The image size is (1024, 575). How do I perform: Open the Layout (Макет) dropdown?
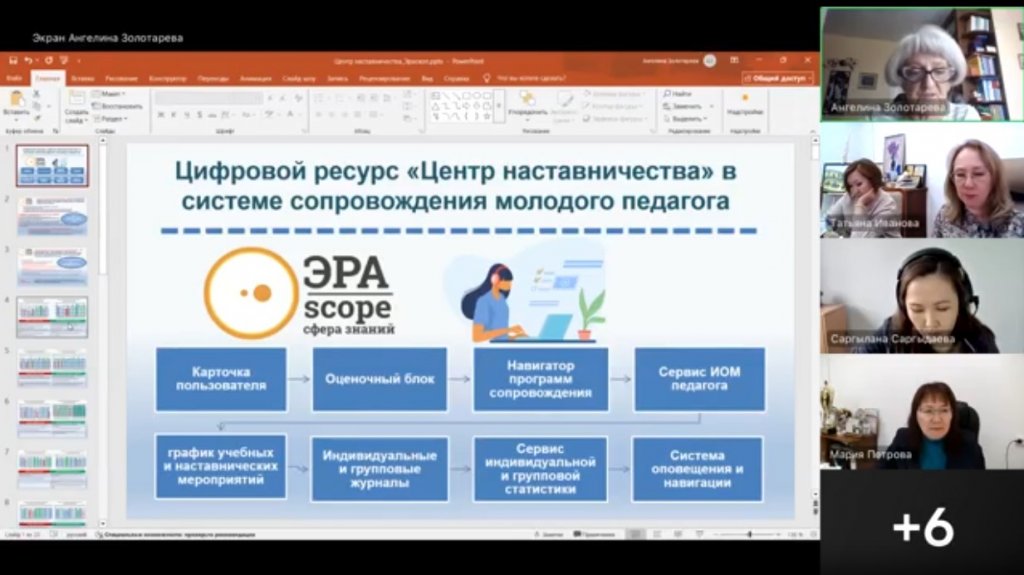point(110,94)
